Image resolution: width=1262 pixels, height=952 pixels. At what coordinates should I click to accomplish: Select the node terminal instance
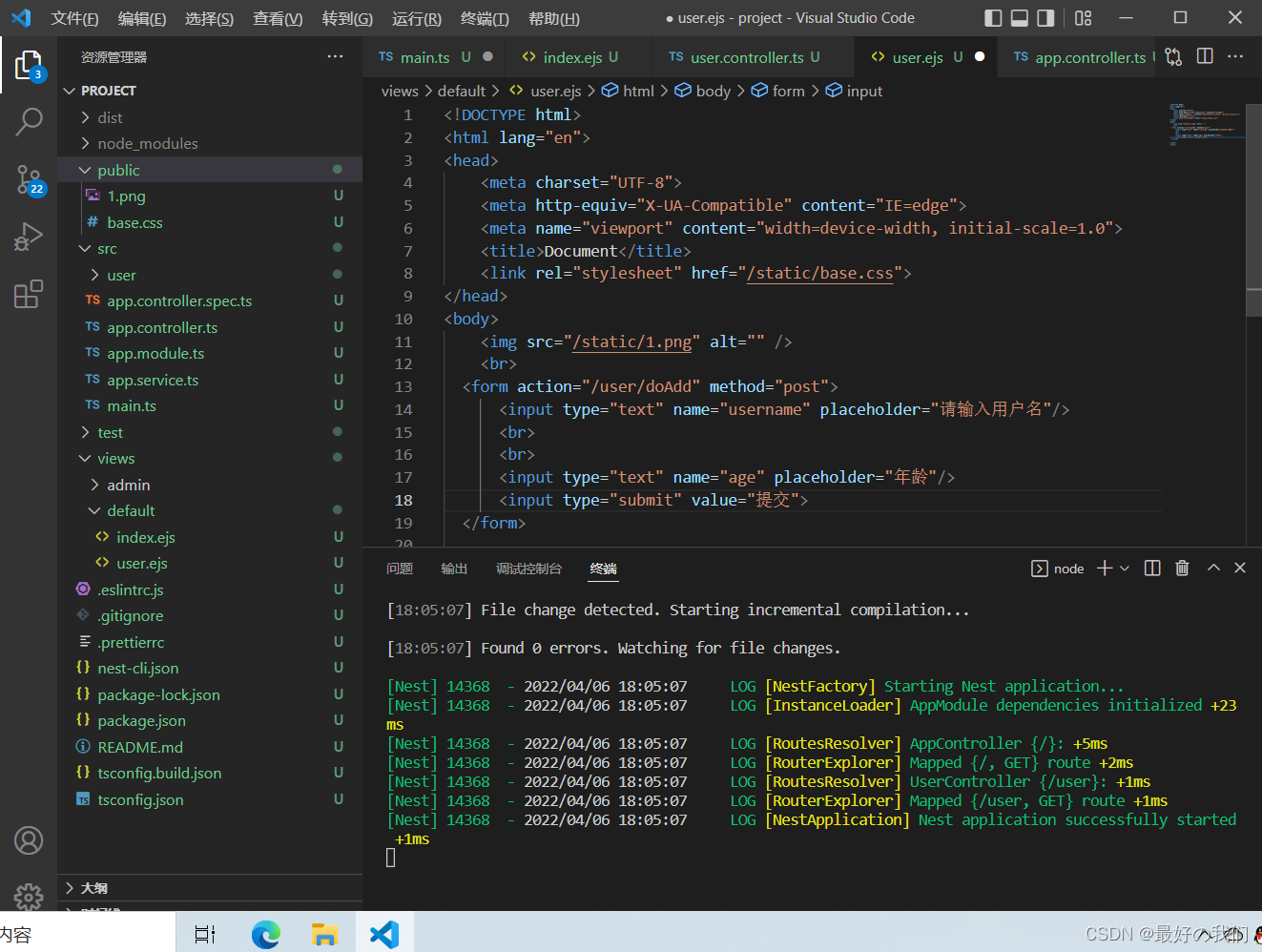pyautogui.click(x=1057, y=569)
